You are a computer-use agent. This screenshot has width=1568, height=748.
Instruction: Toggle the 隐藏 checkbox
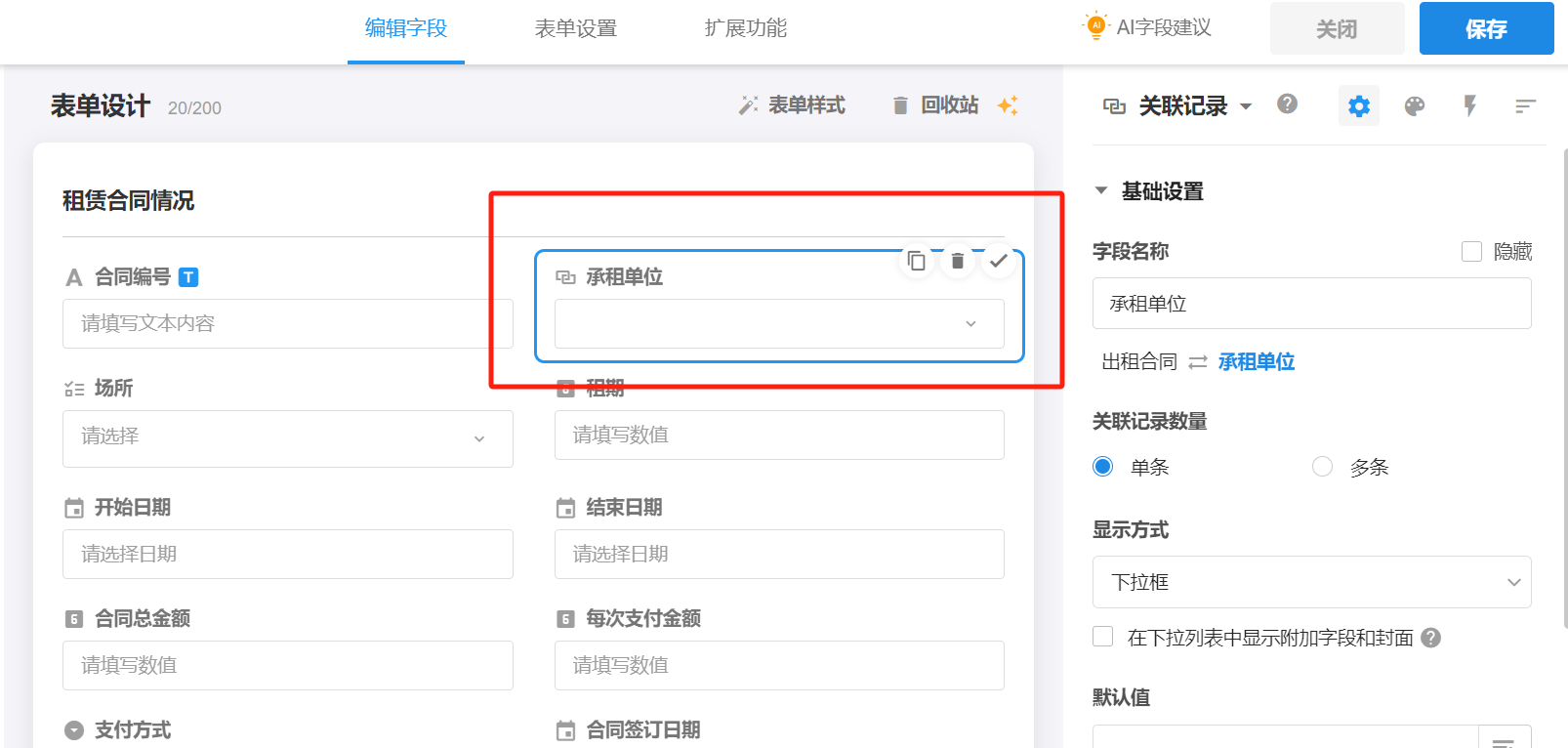(x=1471, y=252)
